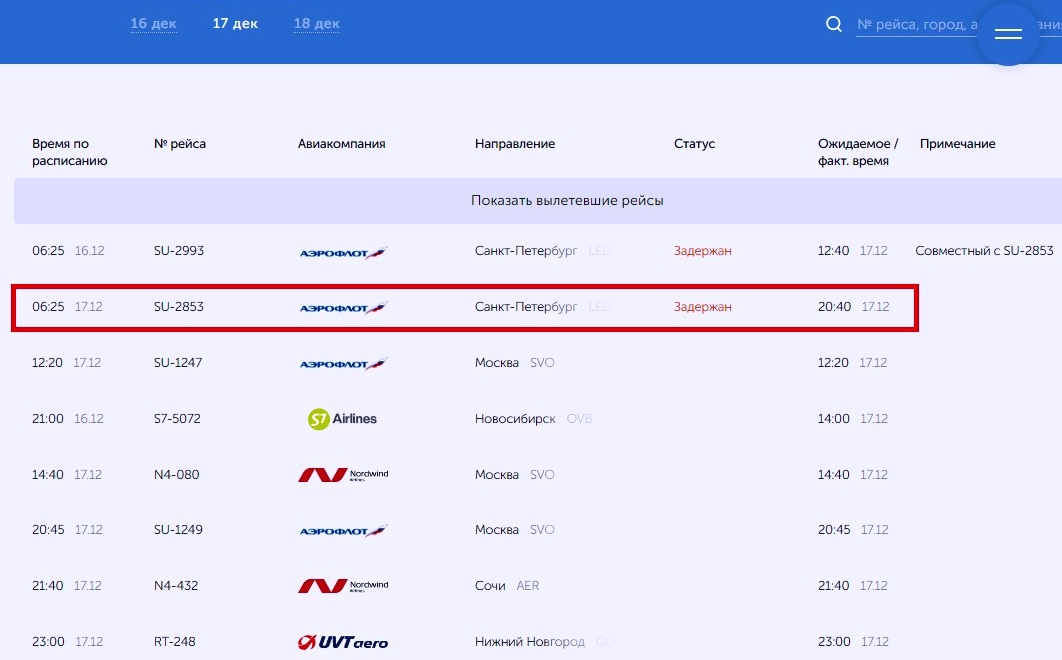Click flight number RT-248
The image size is (1062, 660).
(175, 642)
